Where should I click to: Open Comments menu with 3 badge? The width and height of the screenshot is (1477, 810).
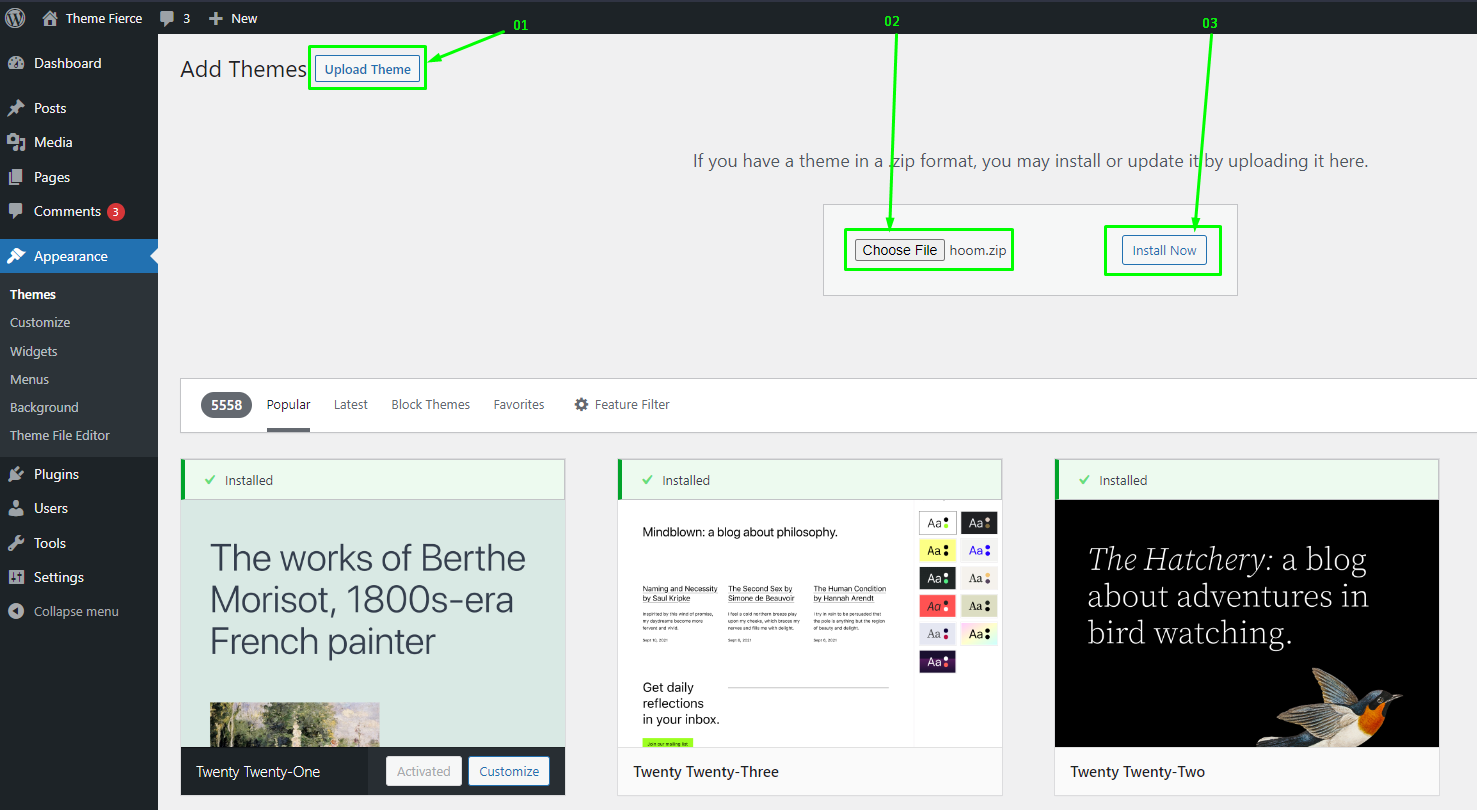(x=79, y=211)
